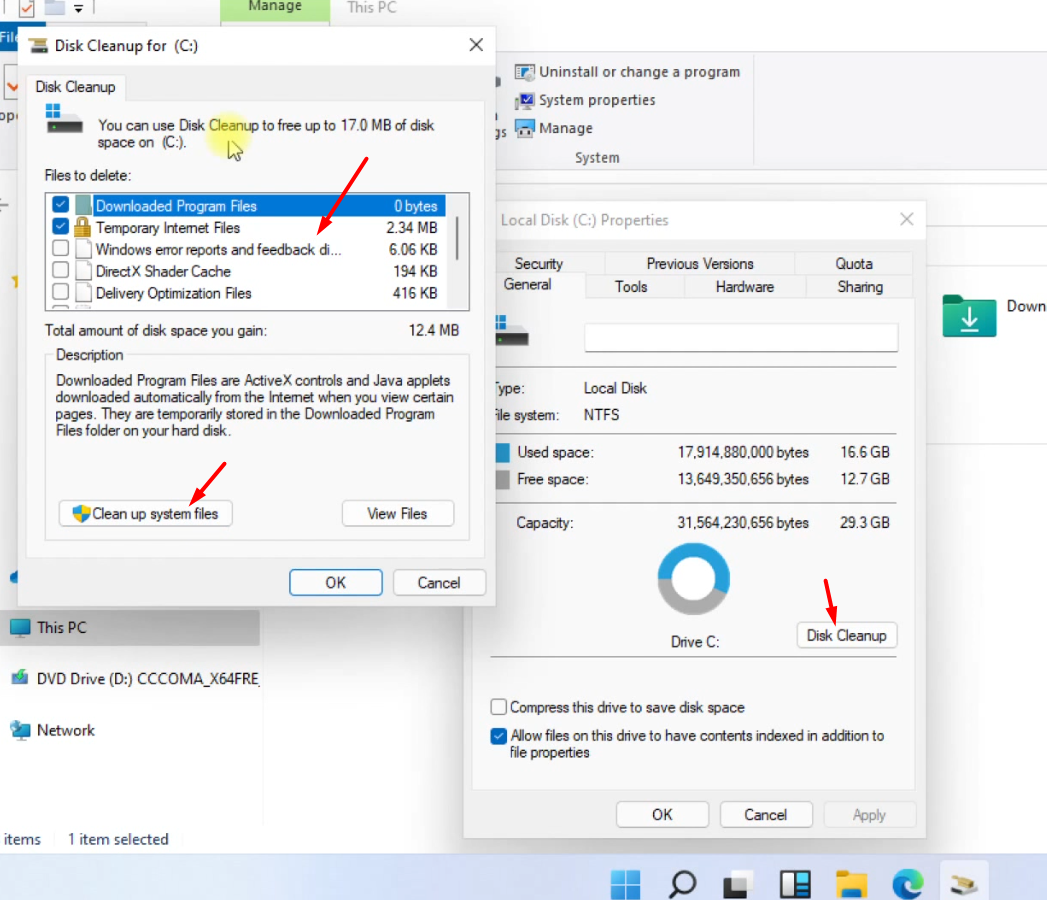Close the Local Disk (C:) Properties window
1047x900 pixels.
click(x=906, y=219)
